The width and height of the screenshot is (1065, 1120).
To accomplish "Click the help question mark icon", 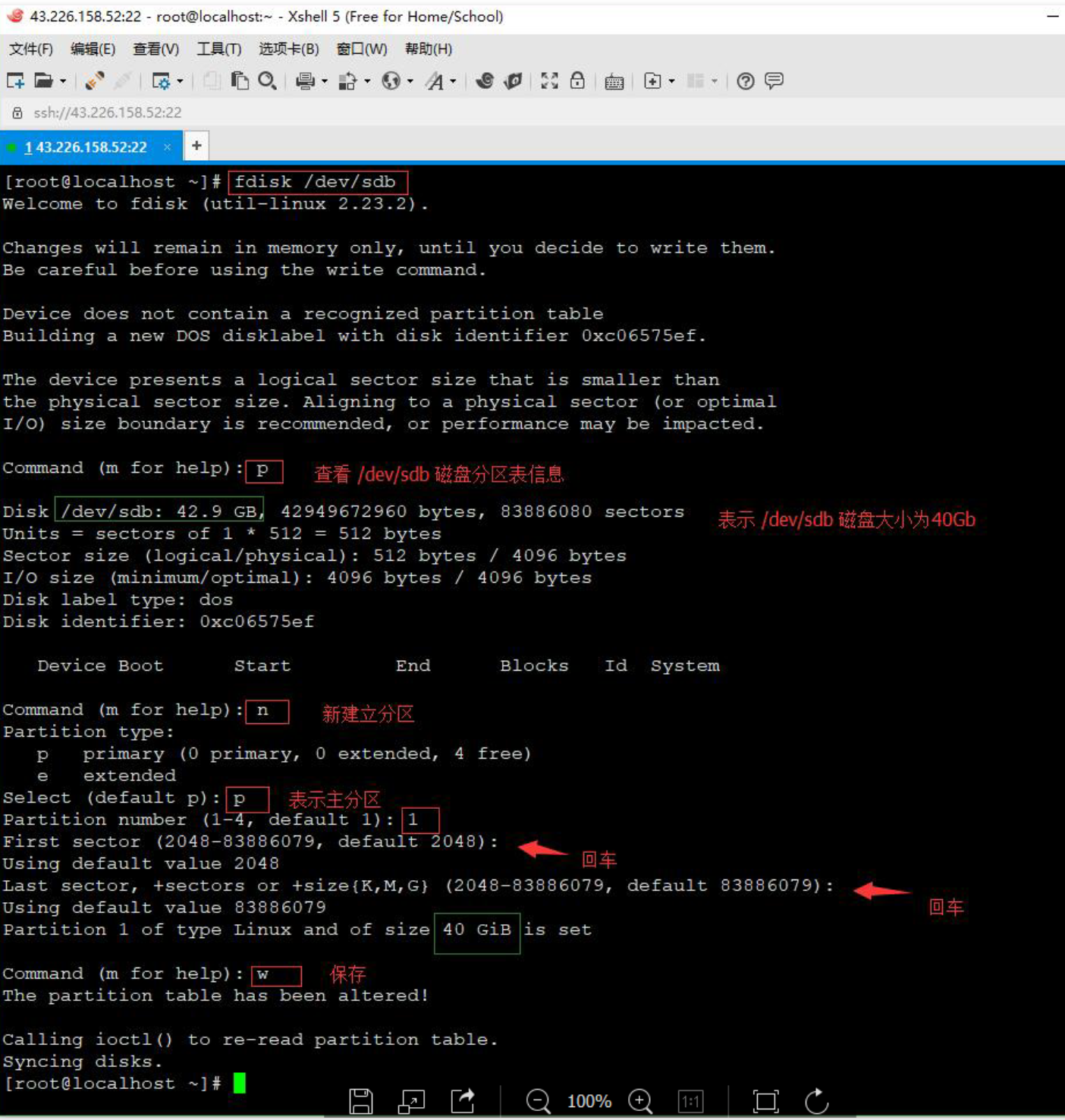I will pos(745,80).
